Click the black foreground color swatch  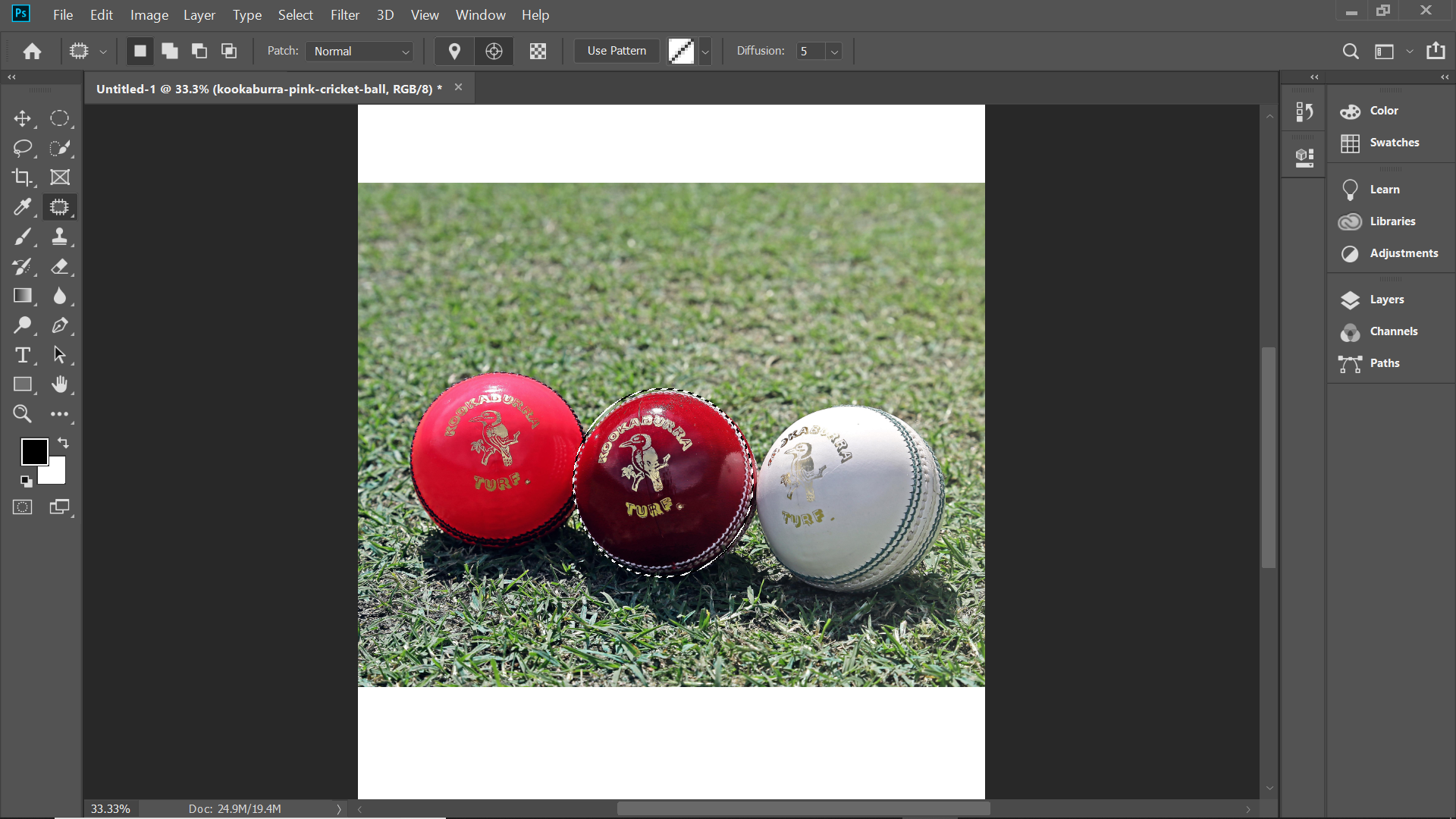point(33,451)
